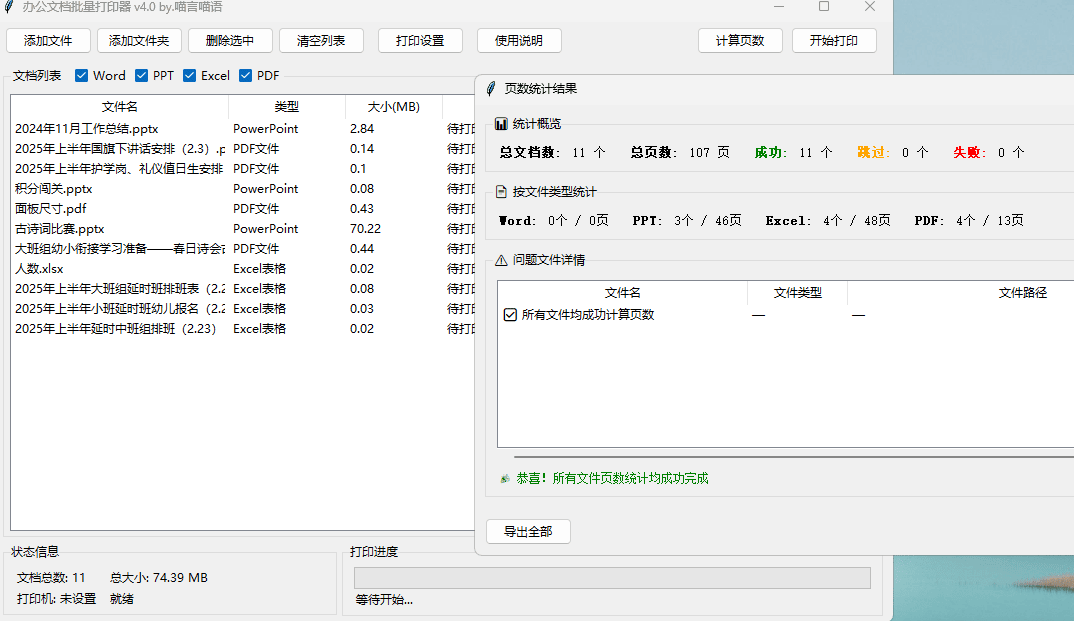
Task: Click the 添加文件 button
Action: [48, 41]
